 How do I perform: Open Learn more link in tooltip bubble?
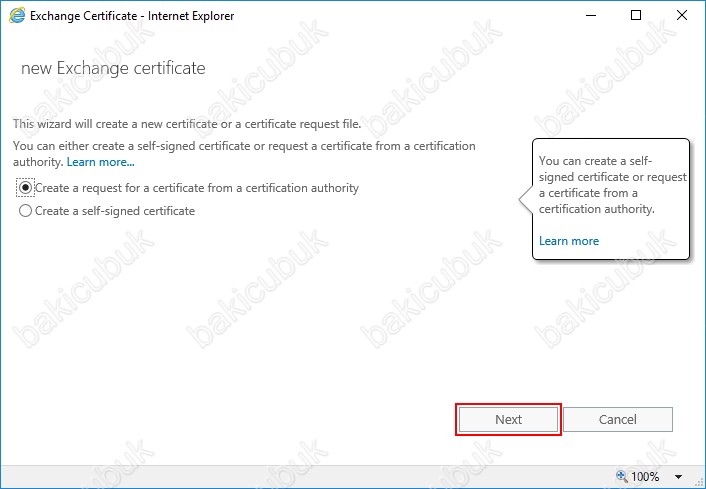(x=569, y=241)
